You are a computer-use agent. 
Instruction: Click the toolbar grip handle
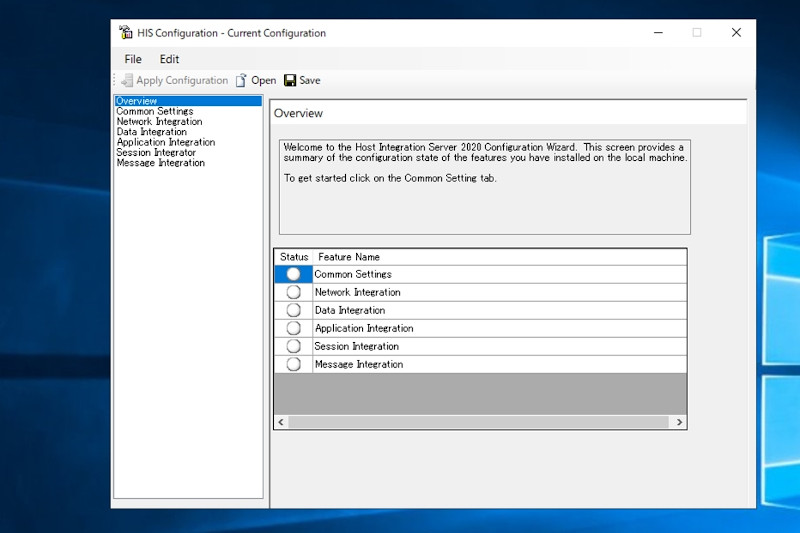click(114, 81)
